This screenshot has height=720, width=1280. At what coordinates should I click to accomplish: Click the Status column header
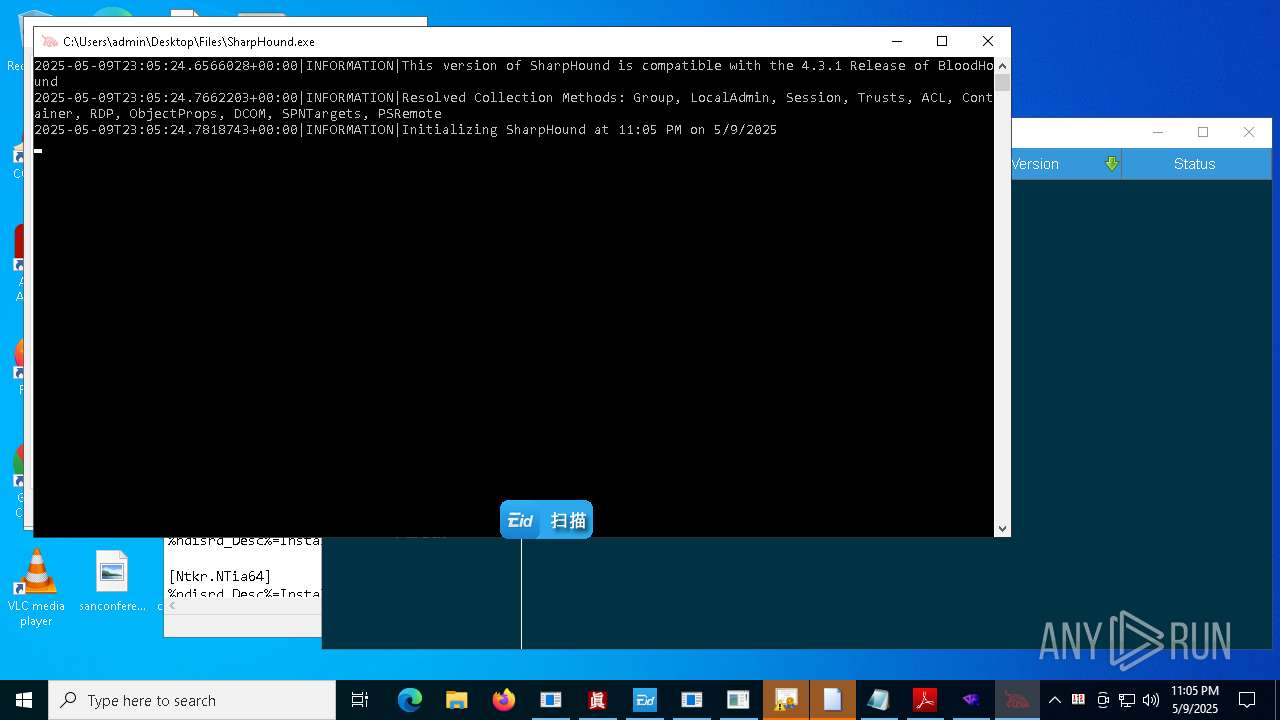[x=1195, y=164]
